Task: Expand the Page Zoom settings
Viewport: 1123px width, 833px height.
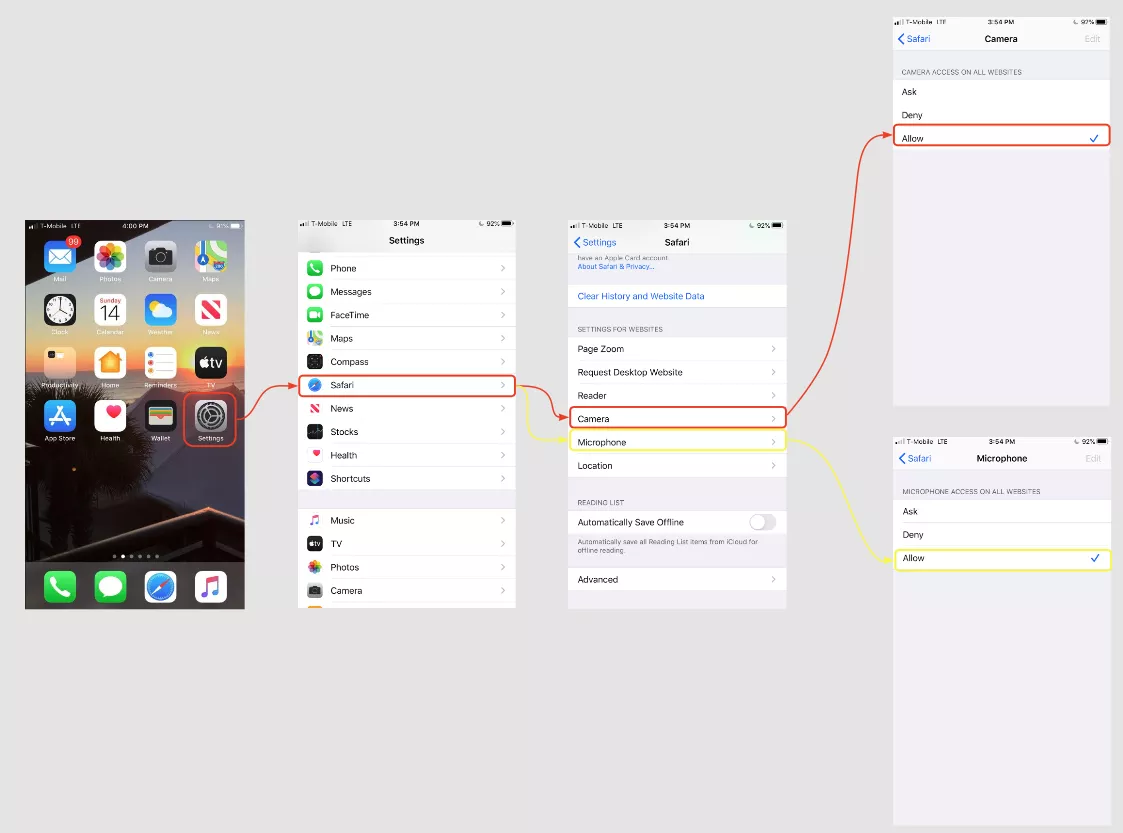Action: [677, 348]
